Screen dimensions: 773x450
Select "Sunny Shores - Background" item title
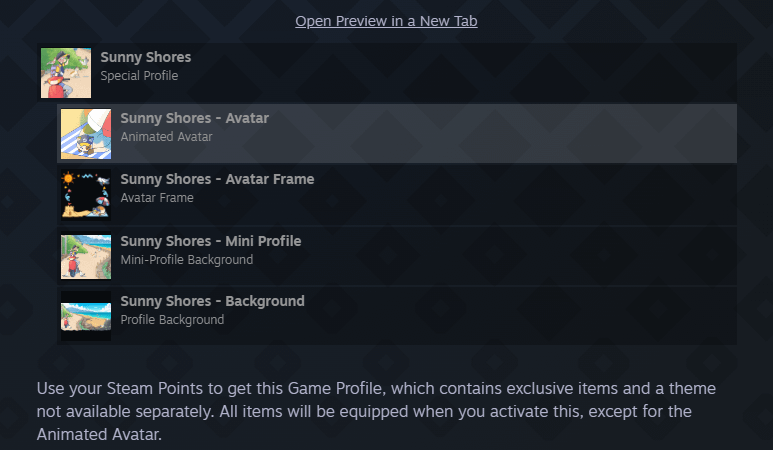point(212,301)
